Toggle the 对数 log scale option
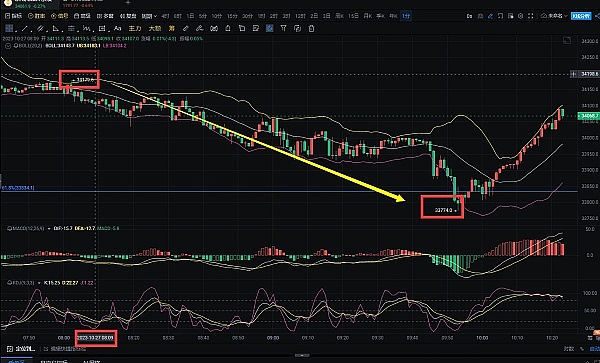The height and width of the screenshot is (363, 600). pos(569,349)
